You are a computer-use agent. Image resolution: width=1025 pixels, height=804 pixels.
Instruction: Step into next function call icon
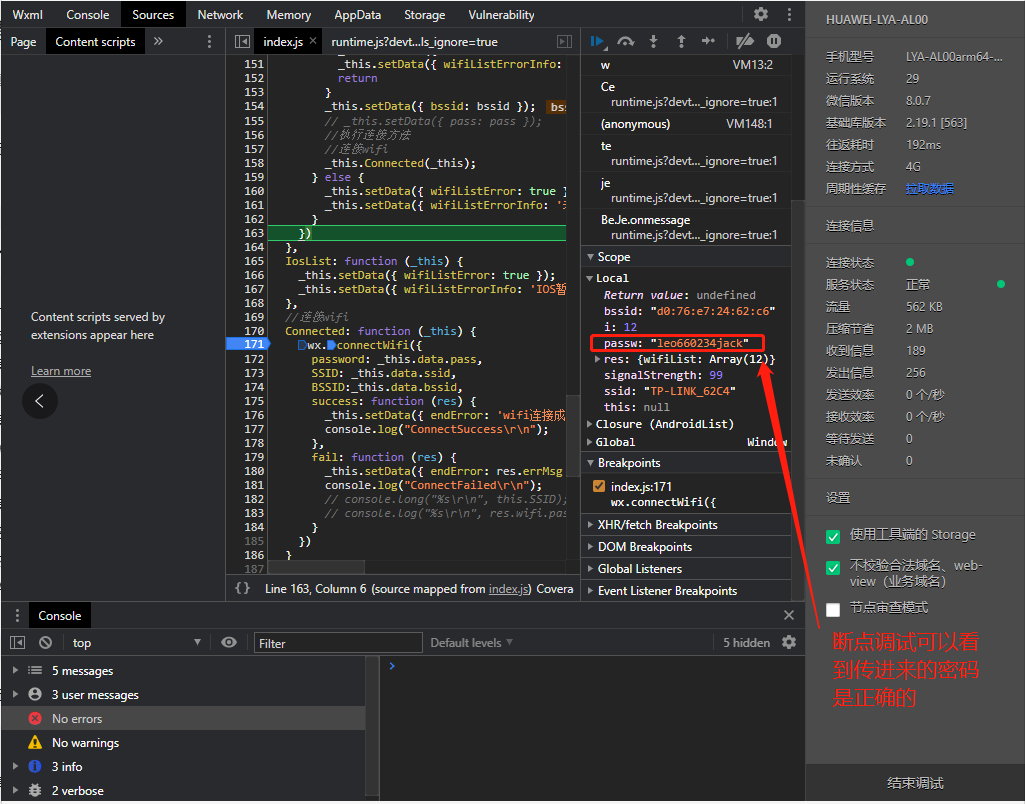point(653,41)
